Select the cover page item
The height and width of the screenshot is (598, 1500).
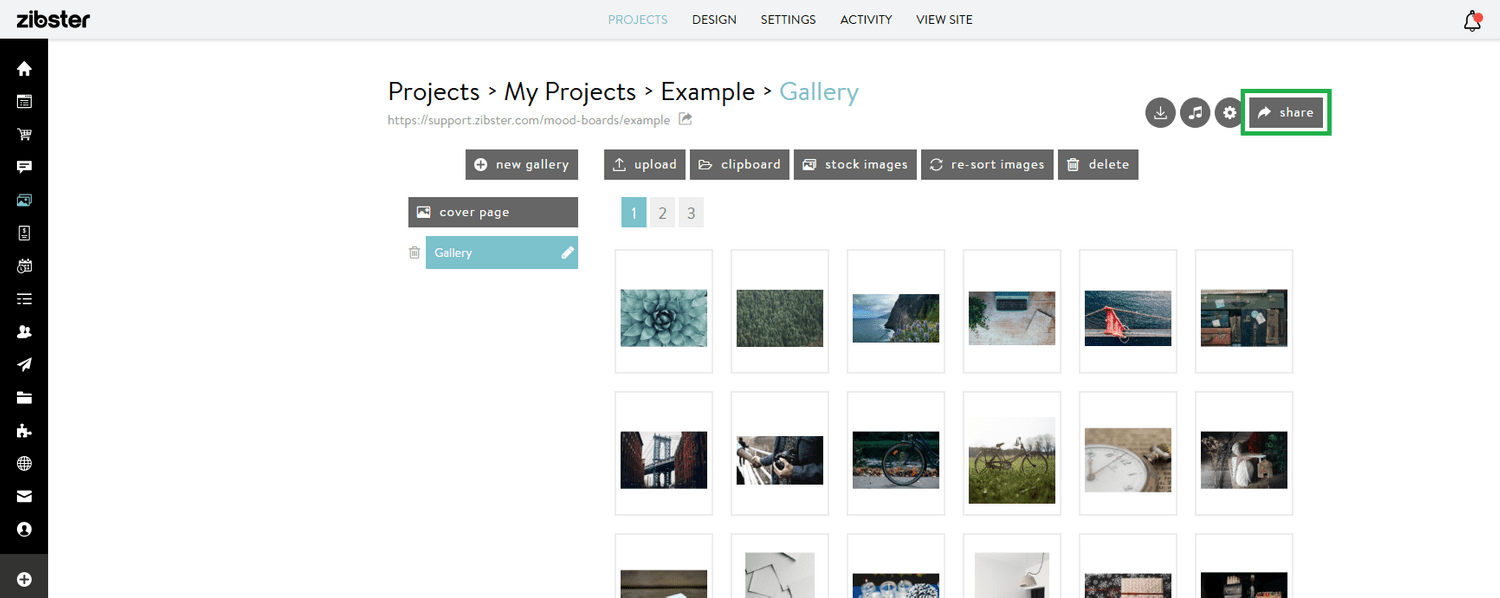pyautogui.click(x=493, y=212)
